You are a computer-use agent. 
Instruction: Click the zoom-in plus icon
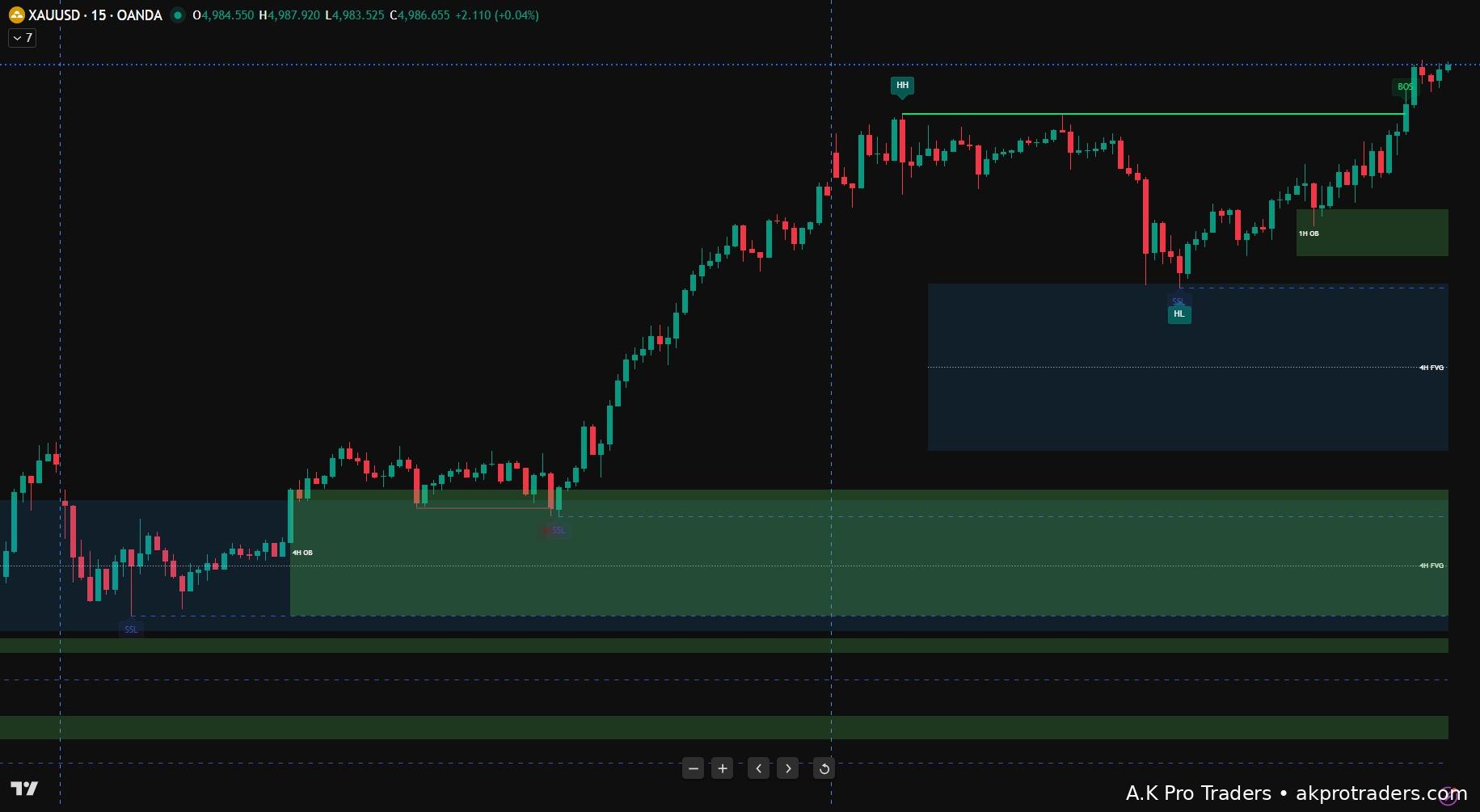722,768
